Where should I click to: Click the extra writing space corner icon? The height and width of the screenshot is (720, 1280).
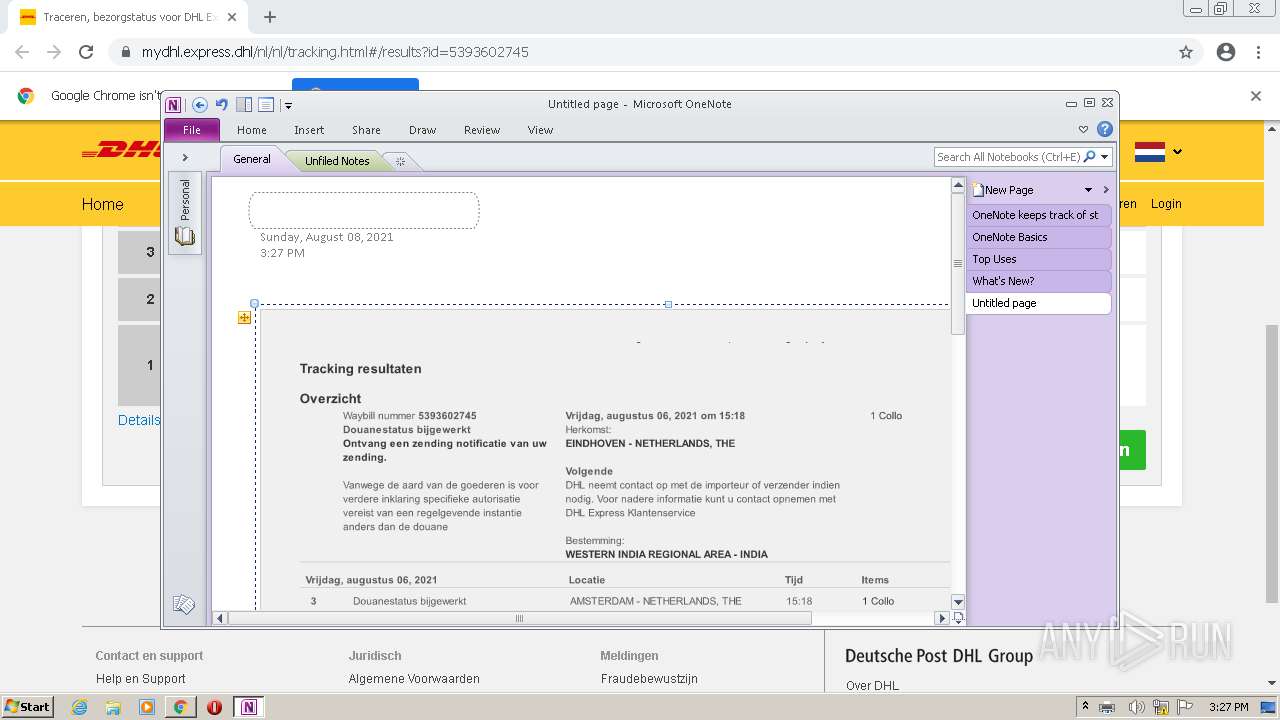pyautogui.click(x=958, y=618)
